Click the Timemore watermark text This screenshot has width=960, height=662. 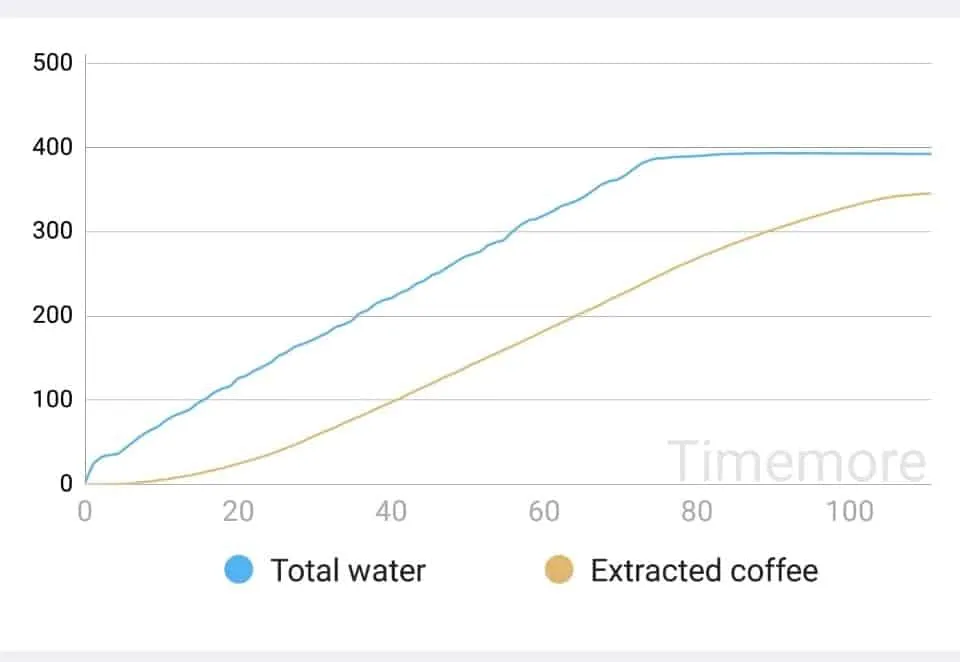coord(797,462)
